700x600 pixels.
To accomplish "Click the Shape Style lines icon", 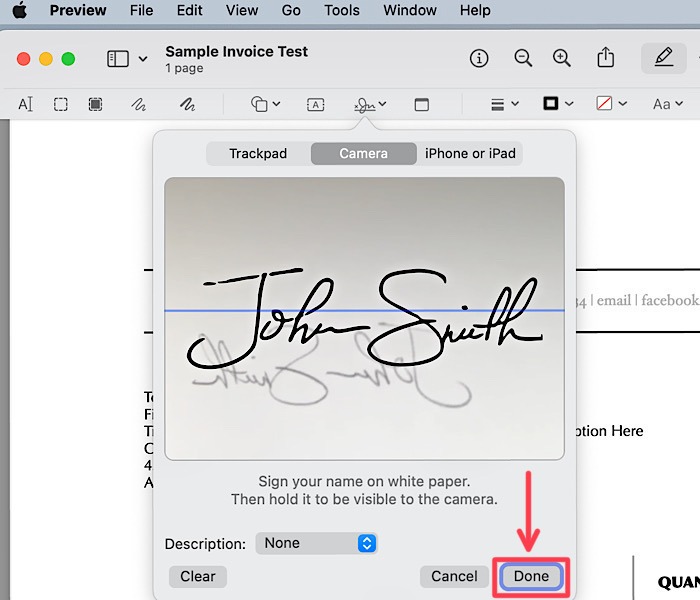I will pos(497,104).
